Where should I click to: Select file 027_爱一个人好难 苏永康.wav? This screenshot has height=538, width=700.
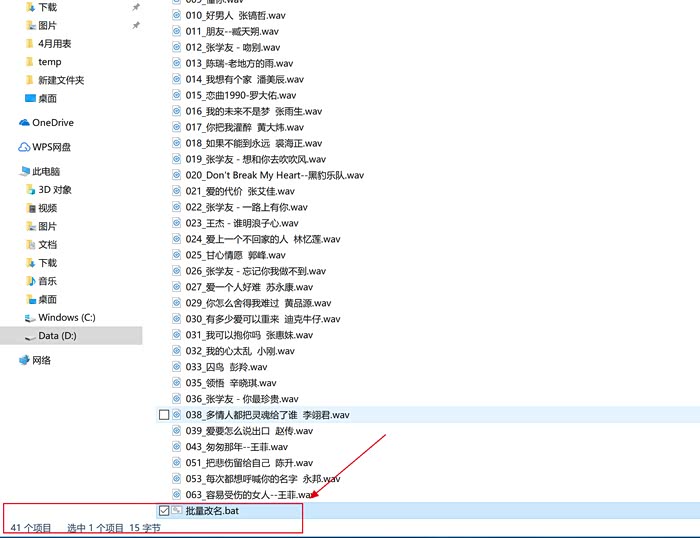(249, 287)
